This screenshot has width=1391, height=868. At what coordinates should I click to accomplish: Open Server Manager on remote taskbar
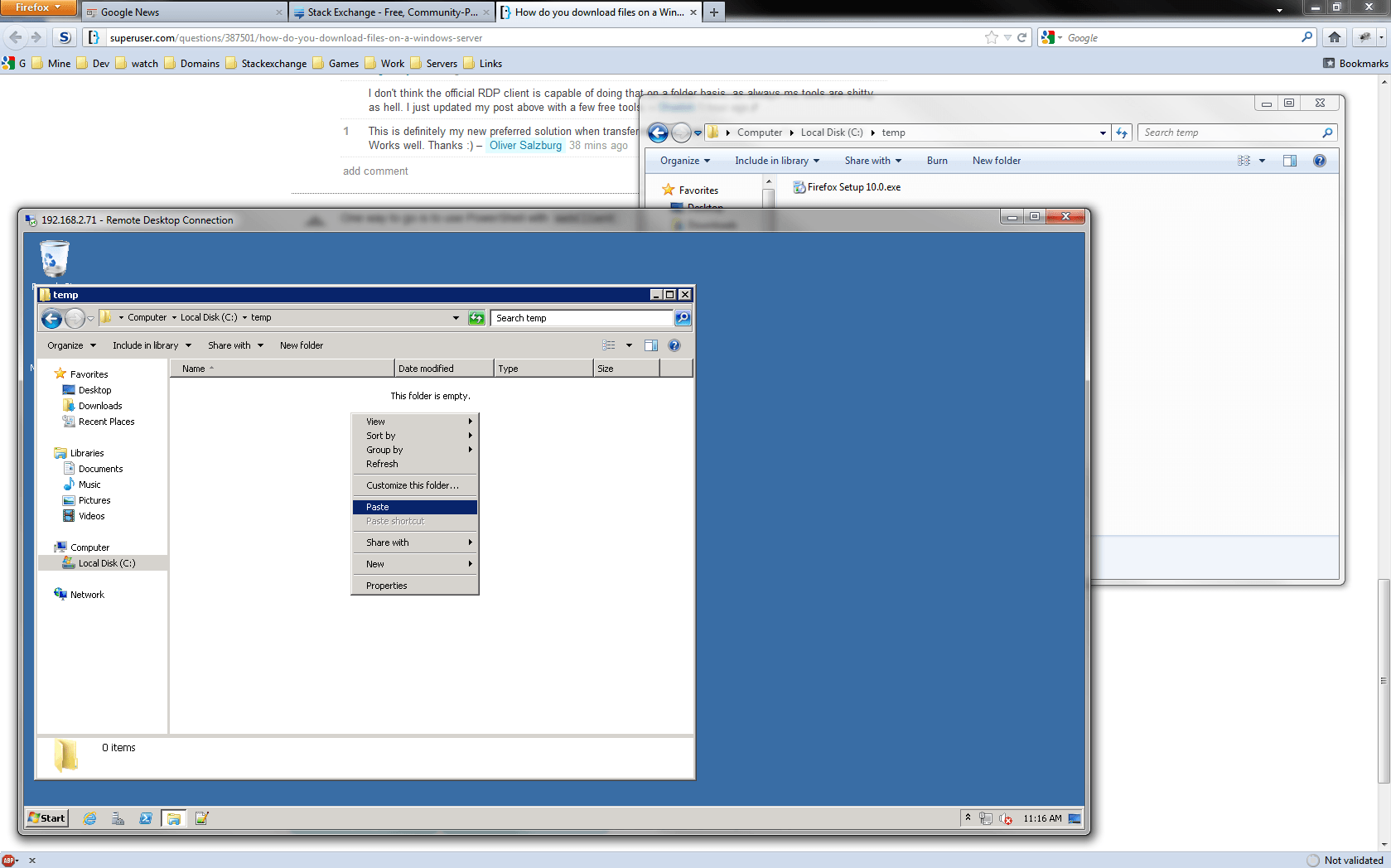coord(118,818)
